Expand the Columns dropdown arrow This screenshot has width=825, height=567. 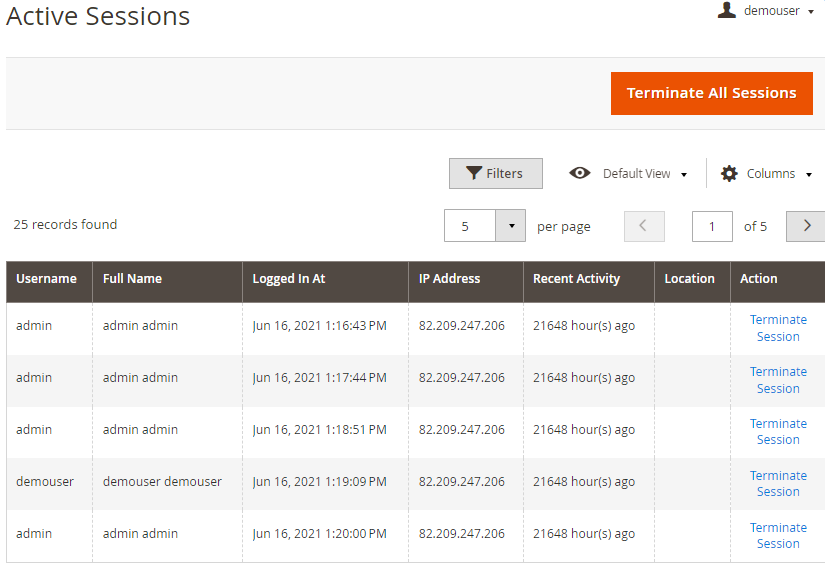[x=809, y=175]
